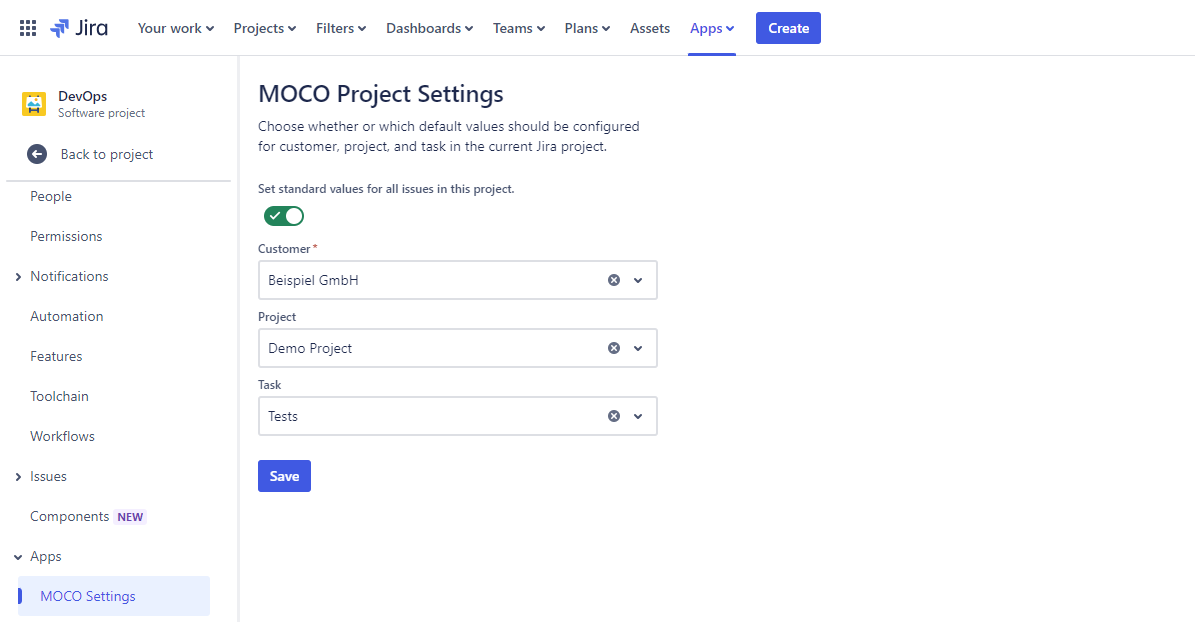Image resolution: width=1195 pixels, height=622 pixels.
Task: Open the Dashboards menu
Action: pyautogui.click(x=430, y=28)
